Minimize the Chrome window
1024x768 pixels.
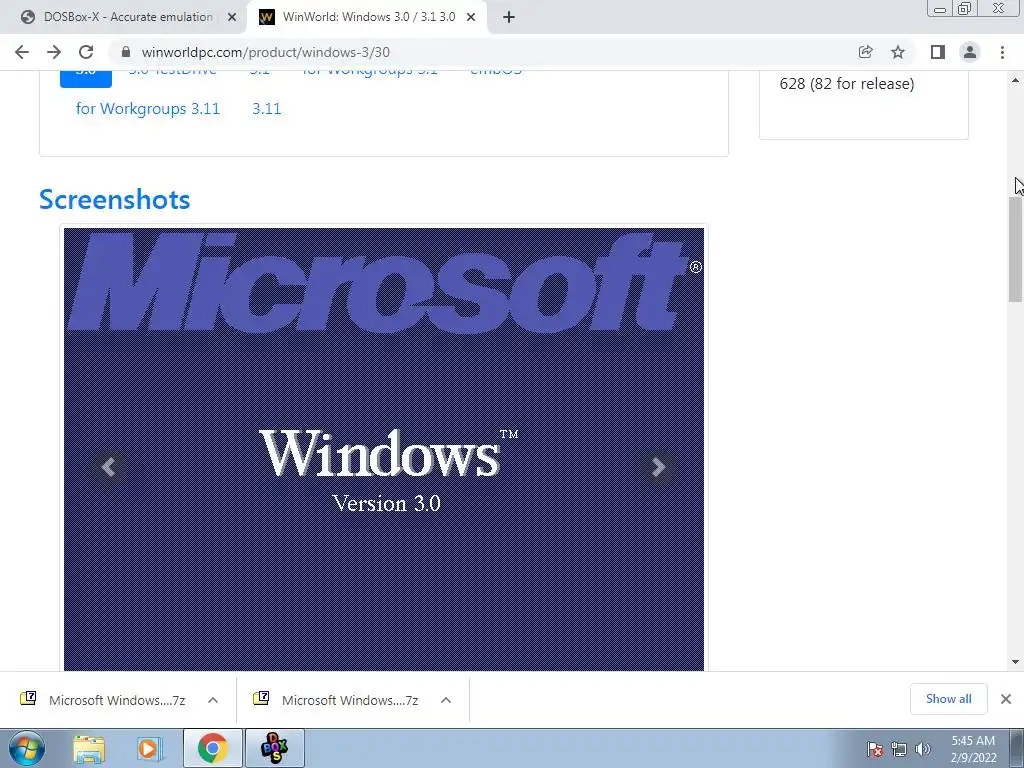940,9
